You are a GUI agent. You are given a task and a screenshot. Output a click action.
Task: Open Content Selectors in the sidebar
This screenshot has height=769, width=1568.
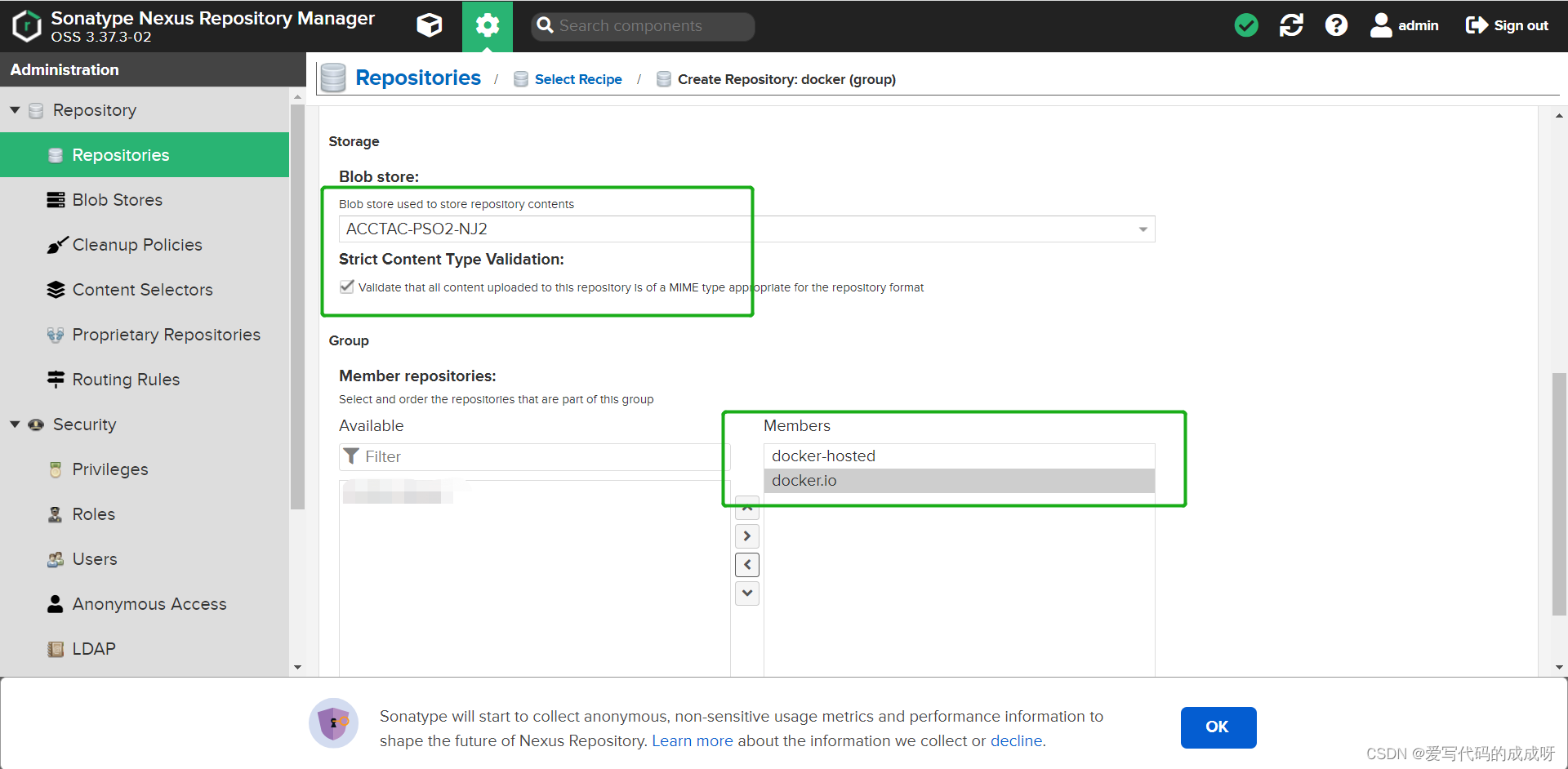pos(145,290)
